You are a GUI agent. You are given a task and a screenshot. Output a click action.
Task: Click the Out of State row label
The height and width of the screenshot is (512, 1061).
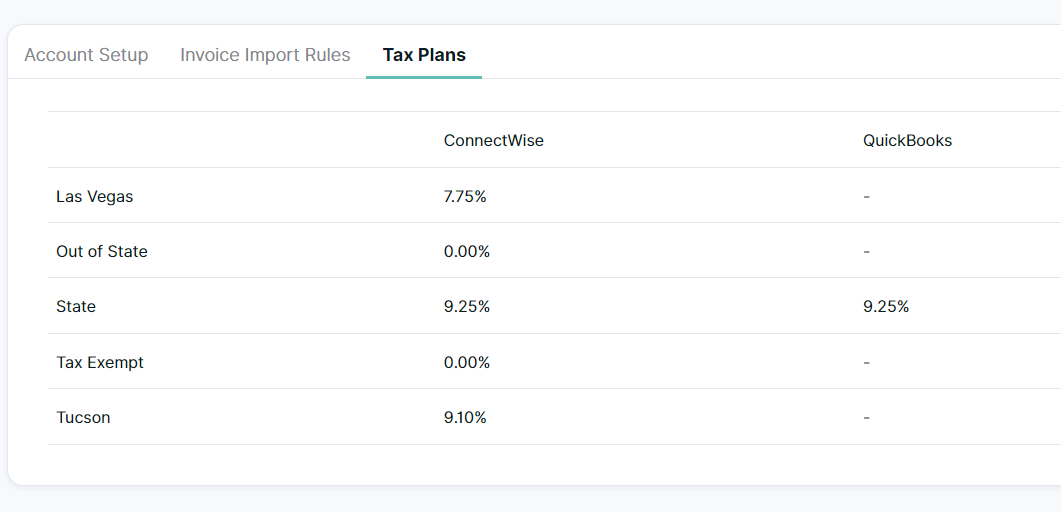(x=102, y=252)
